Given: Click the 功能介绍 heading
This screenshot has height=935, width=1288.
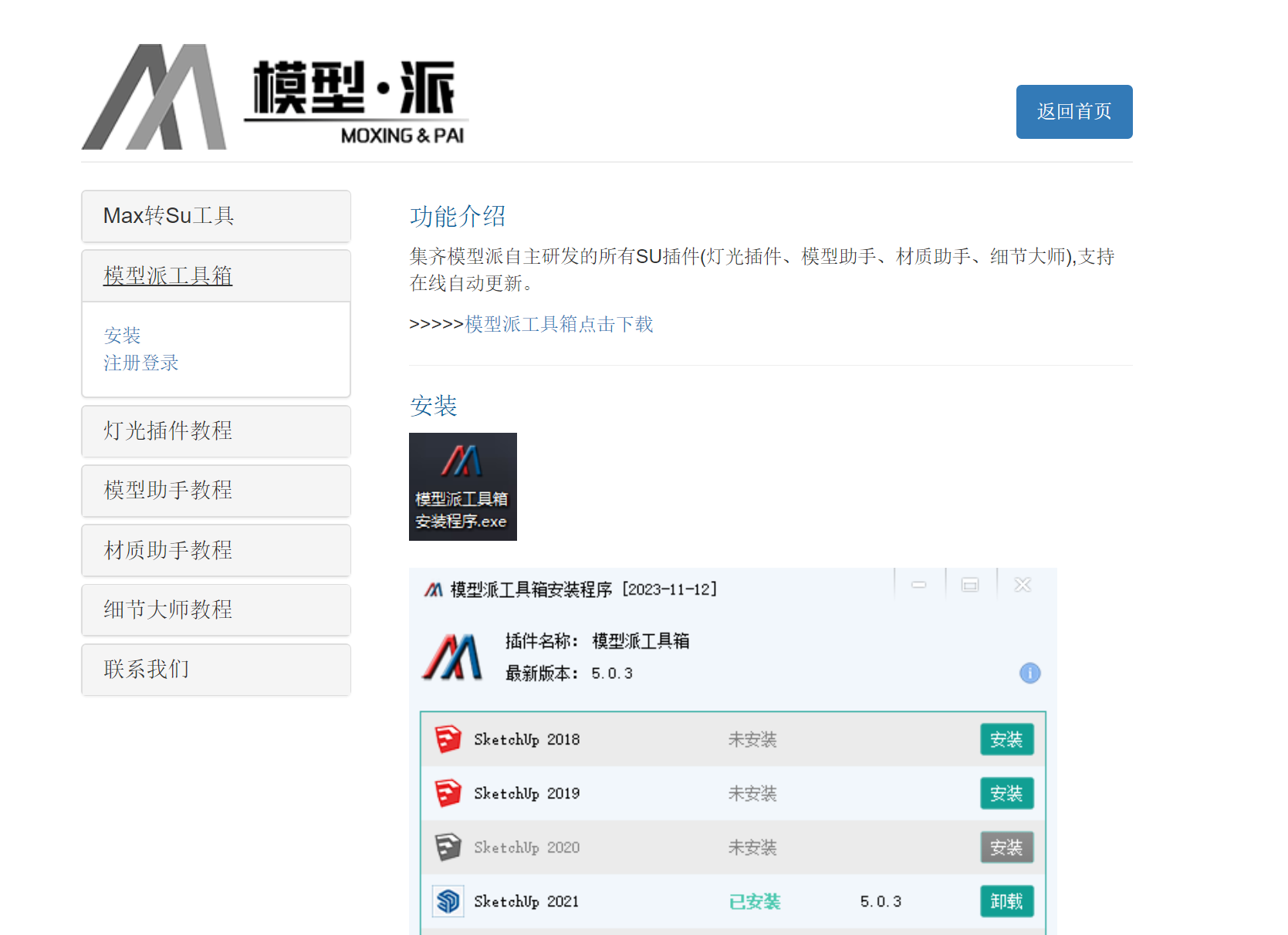Looking at the screenshot, I should 458,216.
